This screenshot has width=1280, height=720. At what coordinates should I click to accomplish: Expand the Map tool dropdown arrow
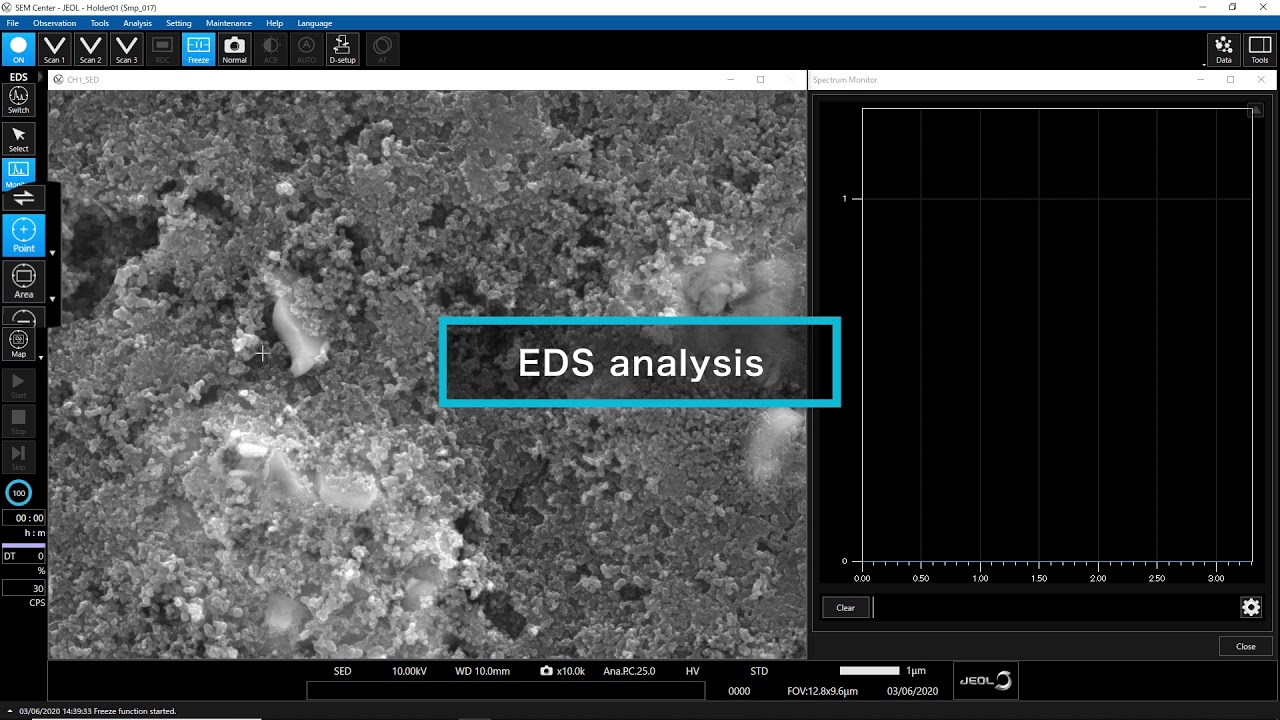tap(41, 357)
